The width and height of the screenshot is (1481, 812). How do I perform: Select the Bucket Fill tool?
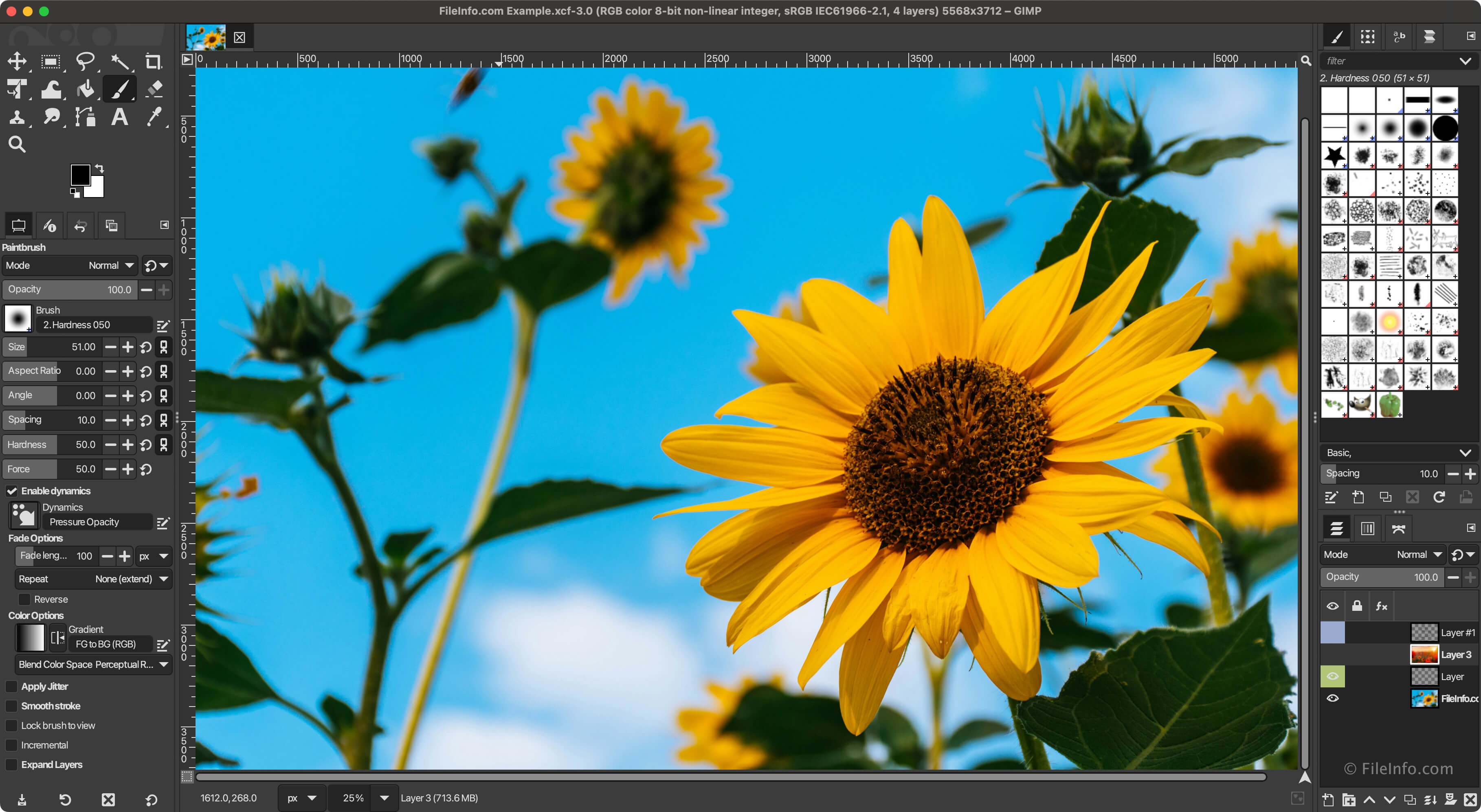86,89
